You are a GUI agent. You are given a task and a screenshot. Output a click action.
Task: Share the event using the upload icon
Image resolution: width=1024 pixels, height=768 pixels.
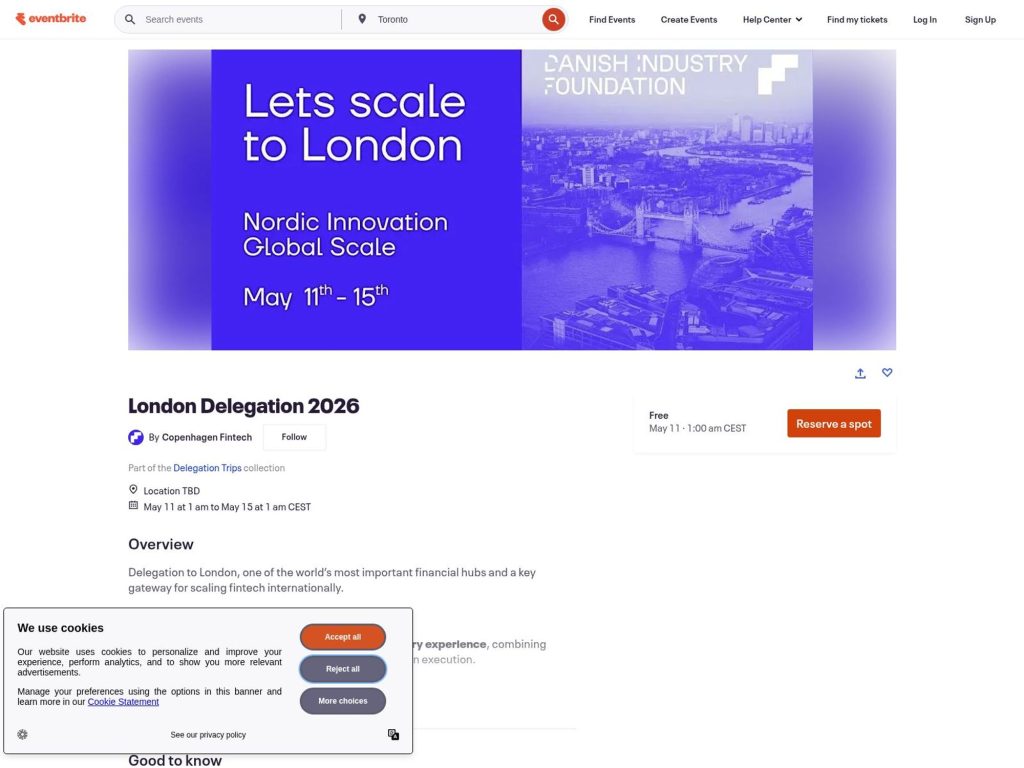[x=860, y=373]
